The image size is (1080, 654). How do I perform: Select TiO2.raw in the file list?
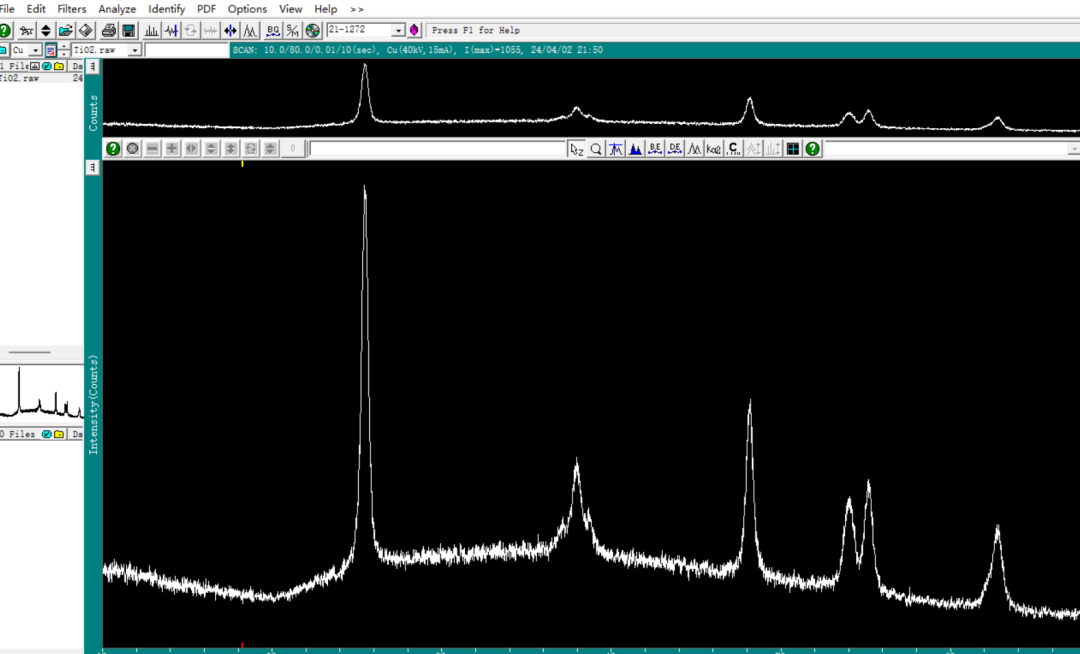click(20, 78)
